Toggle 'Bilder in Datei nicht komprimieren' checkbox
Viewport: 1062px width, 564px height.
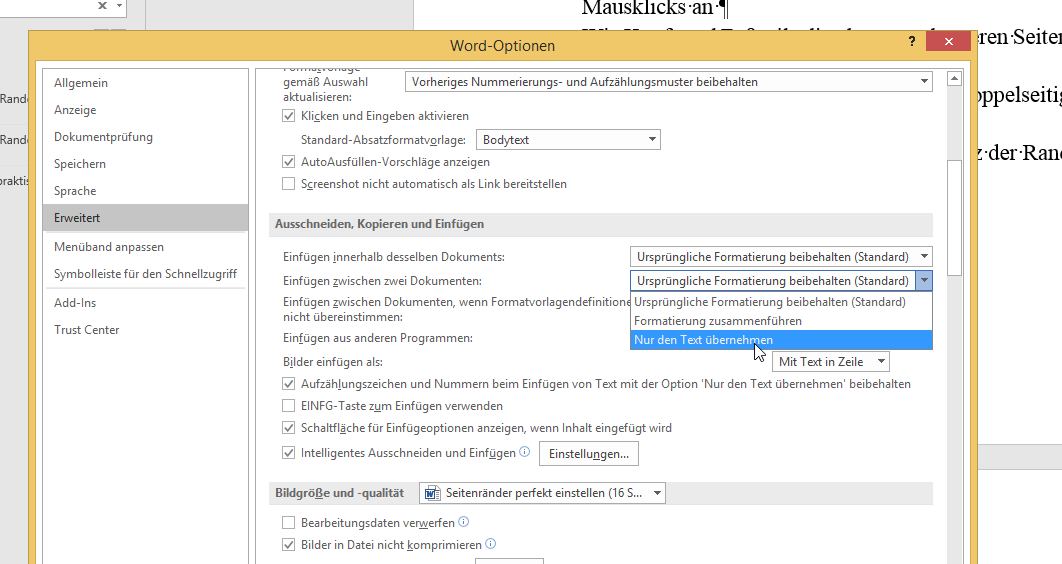pos(289,544)
